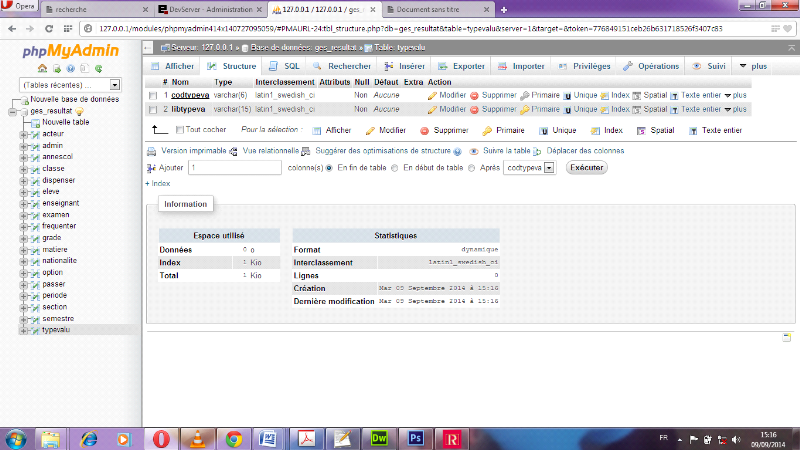Click Index icon for codtypeva row

605,95
